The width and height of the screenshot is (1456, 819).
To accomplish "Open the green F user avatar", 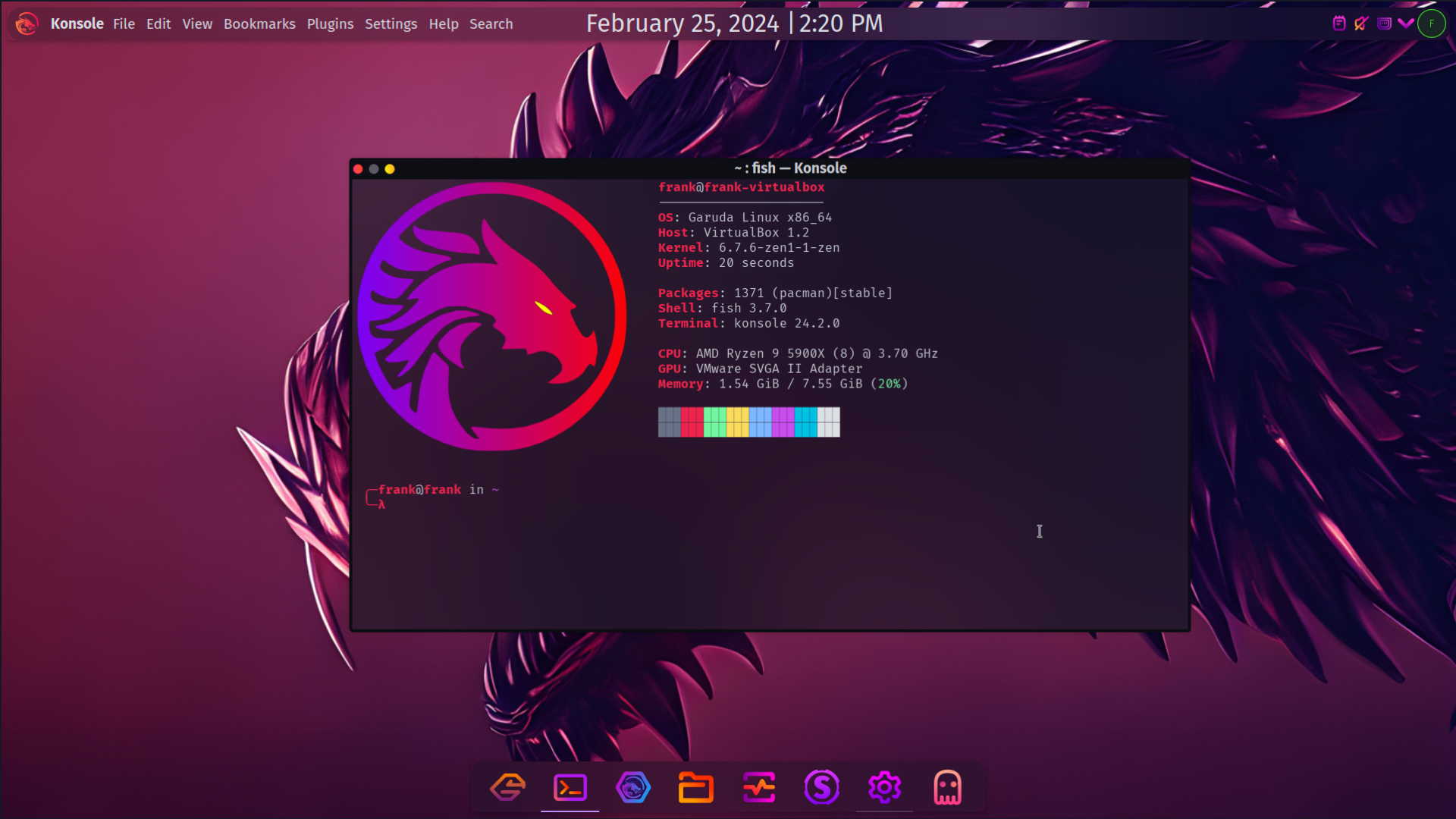I will (x=1432, y=24).
